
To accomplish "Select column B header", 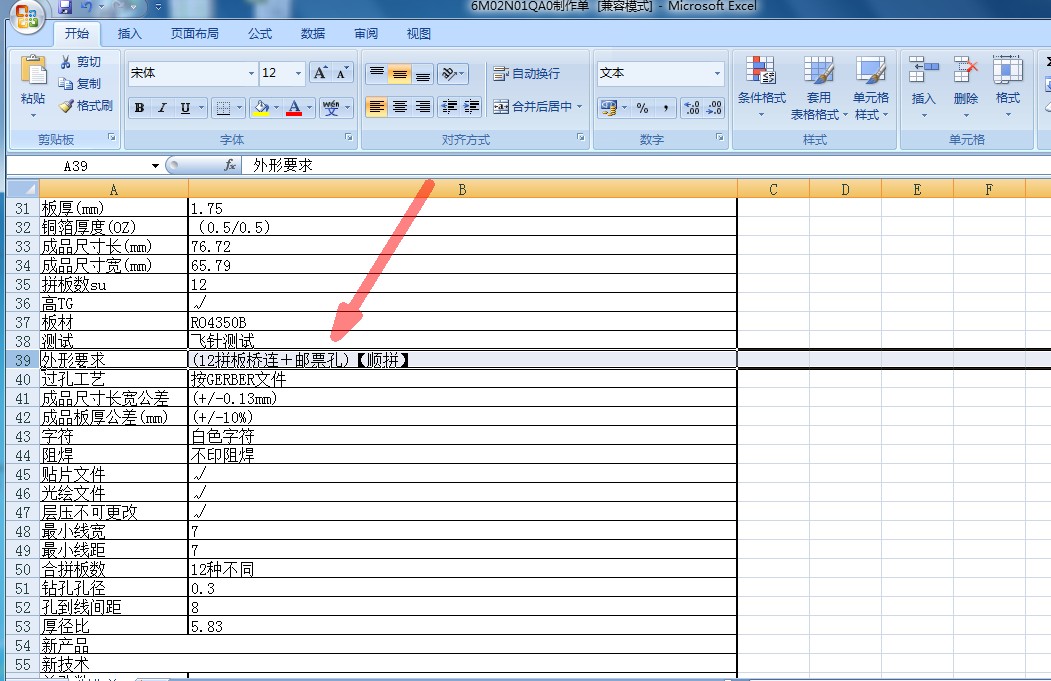I will [x=462, y=190].
